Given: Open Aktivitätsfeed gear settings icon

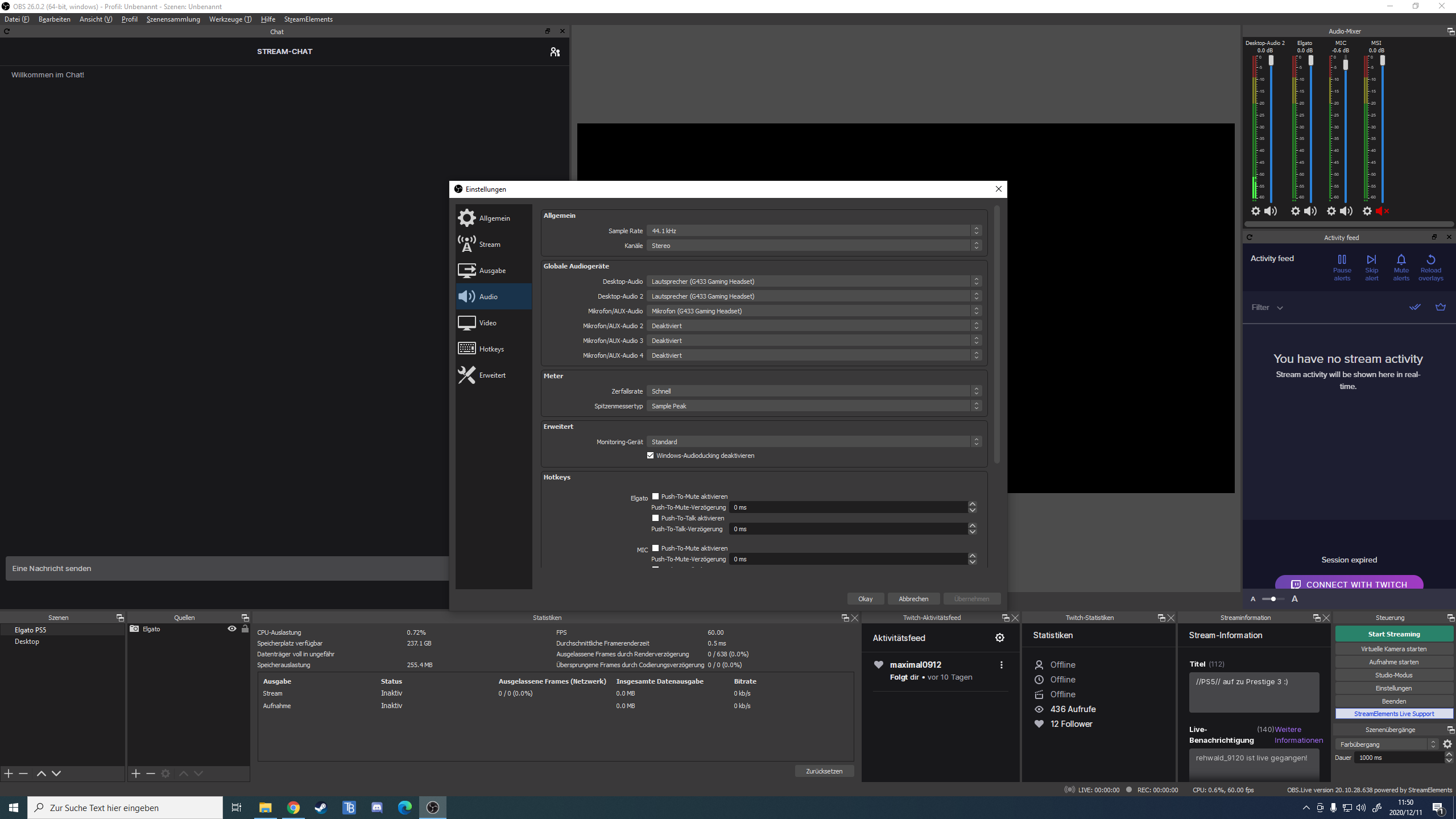Looking at the screenshot, I should (999, 638).
